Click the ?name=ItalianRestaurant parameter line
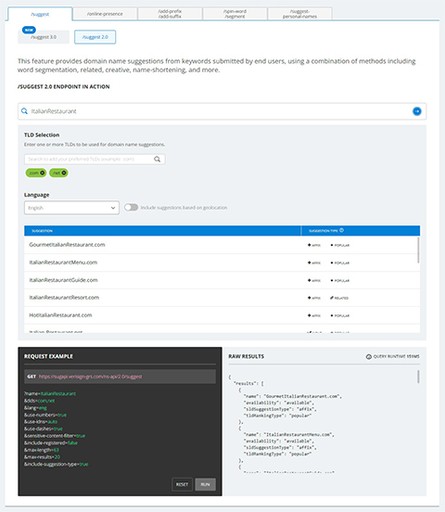 click(x=50, y=394)
